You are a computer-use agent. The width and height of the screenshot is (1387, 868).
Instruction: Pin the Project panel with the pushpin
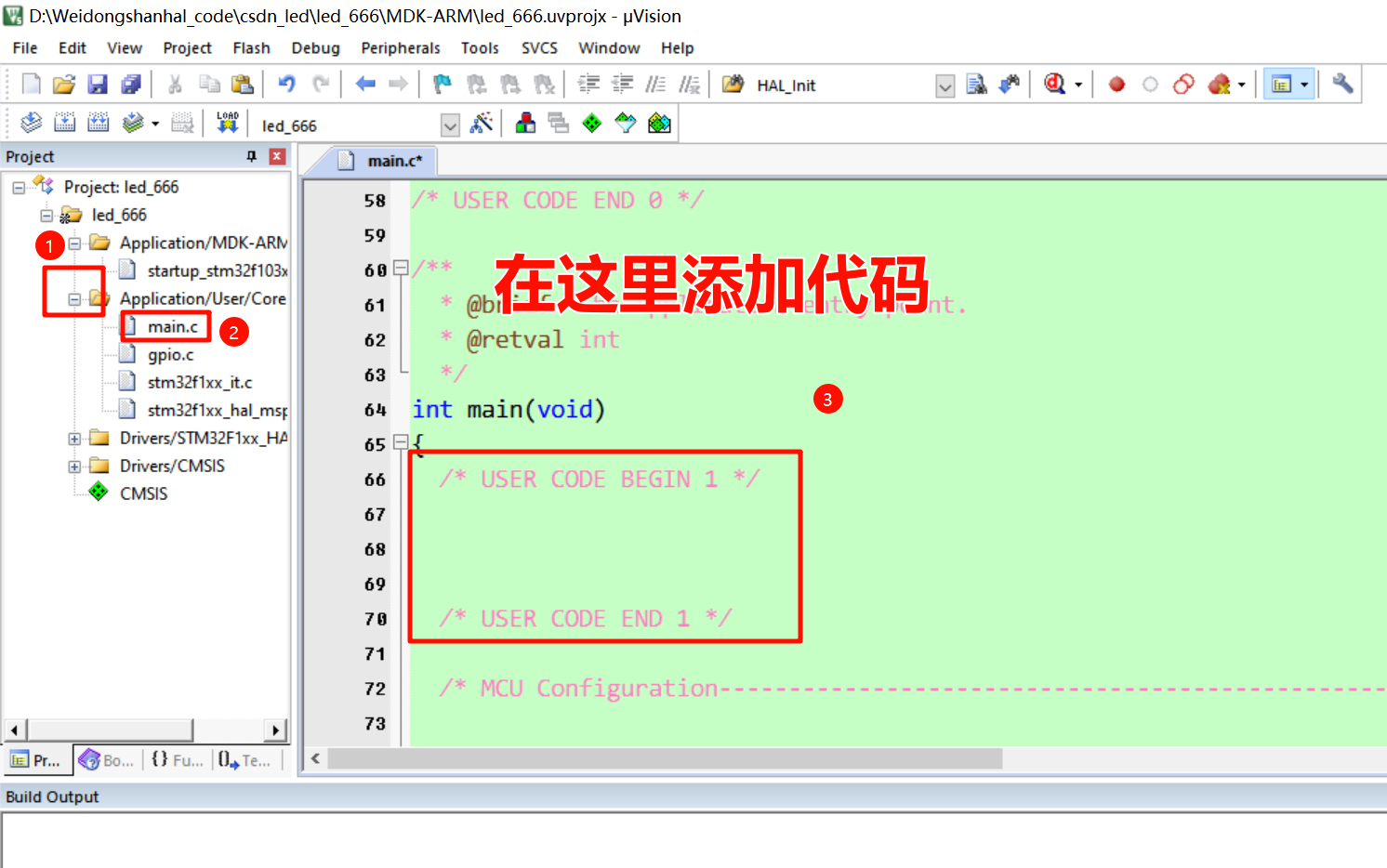pos(251,156)
